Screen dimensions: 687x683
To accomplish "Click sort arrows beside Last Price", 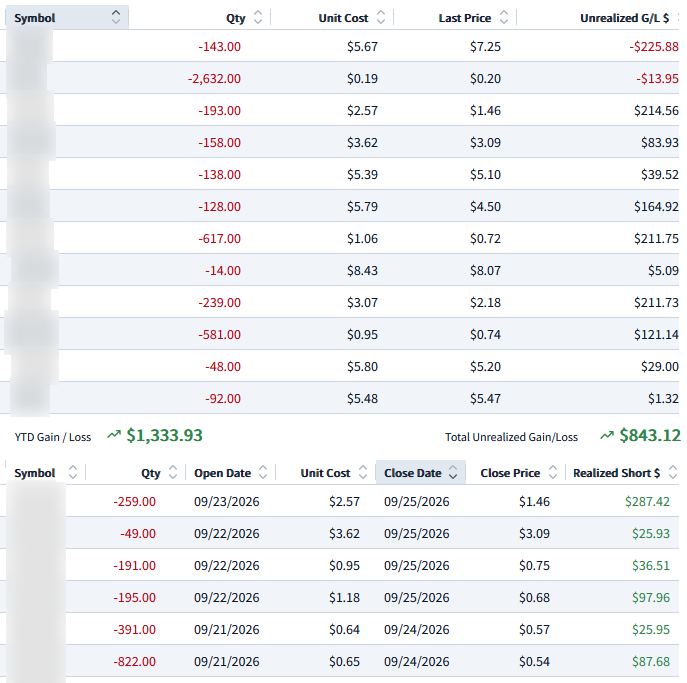I will click(504, 17).
